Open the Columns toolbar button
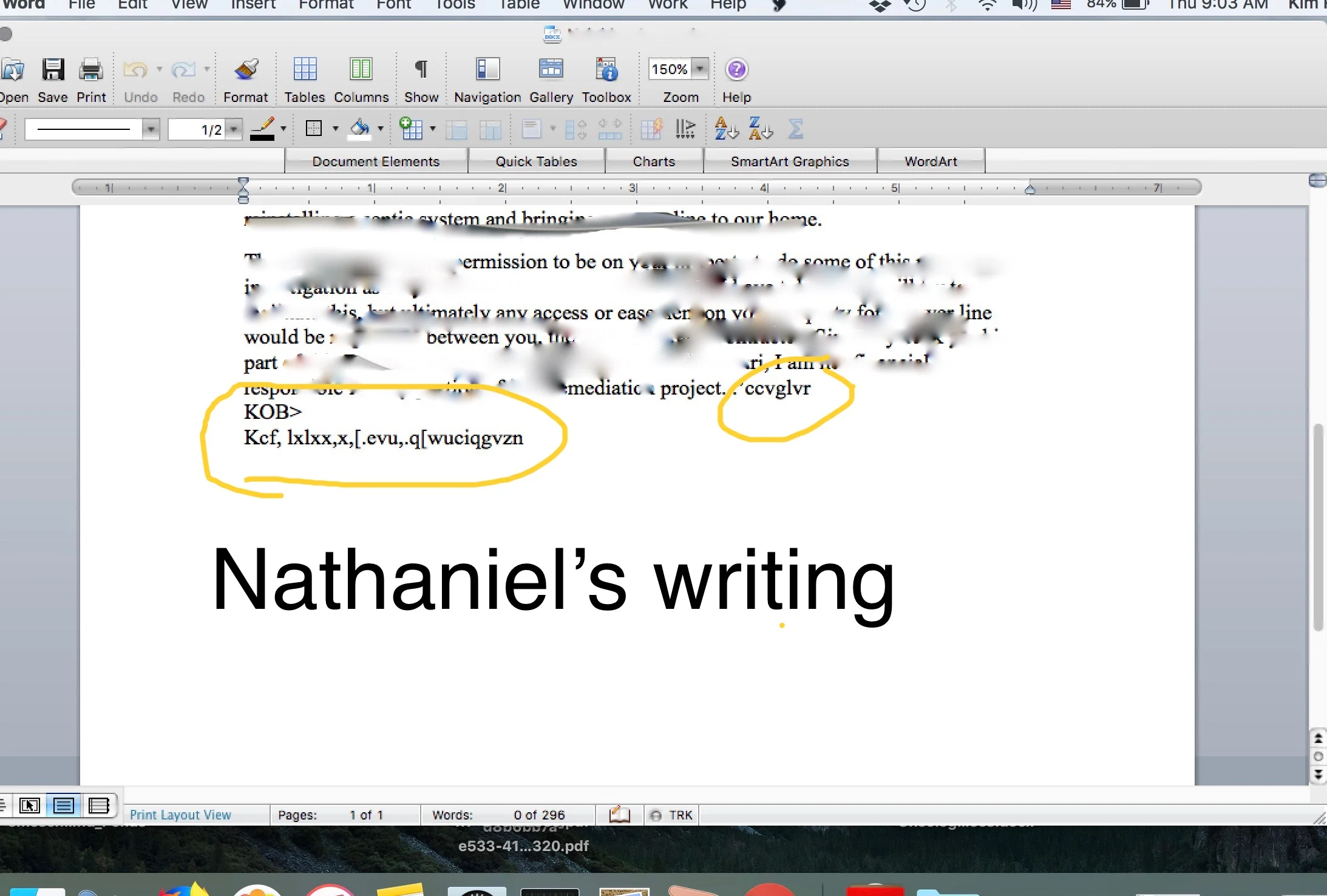Image resolution: width=1327 pixels, height=896 pixels. tap(361, 69)
